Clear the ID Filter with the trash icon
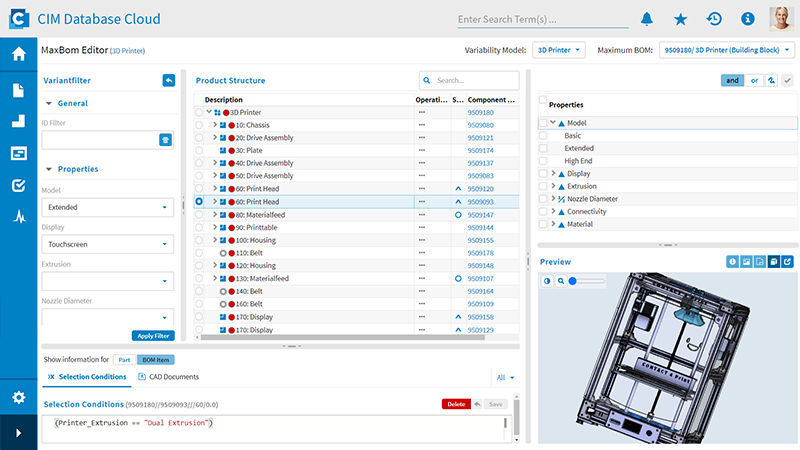 166,141
